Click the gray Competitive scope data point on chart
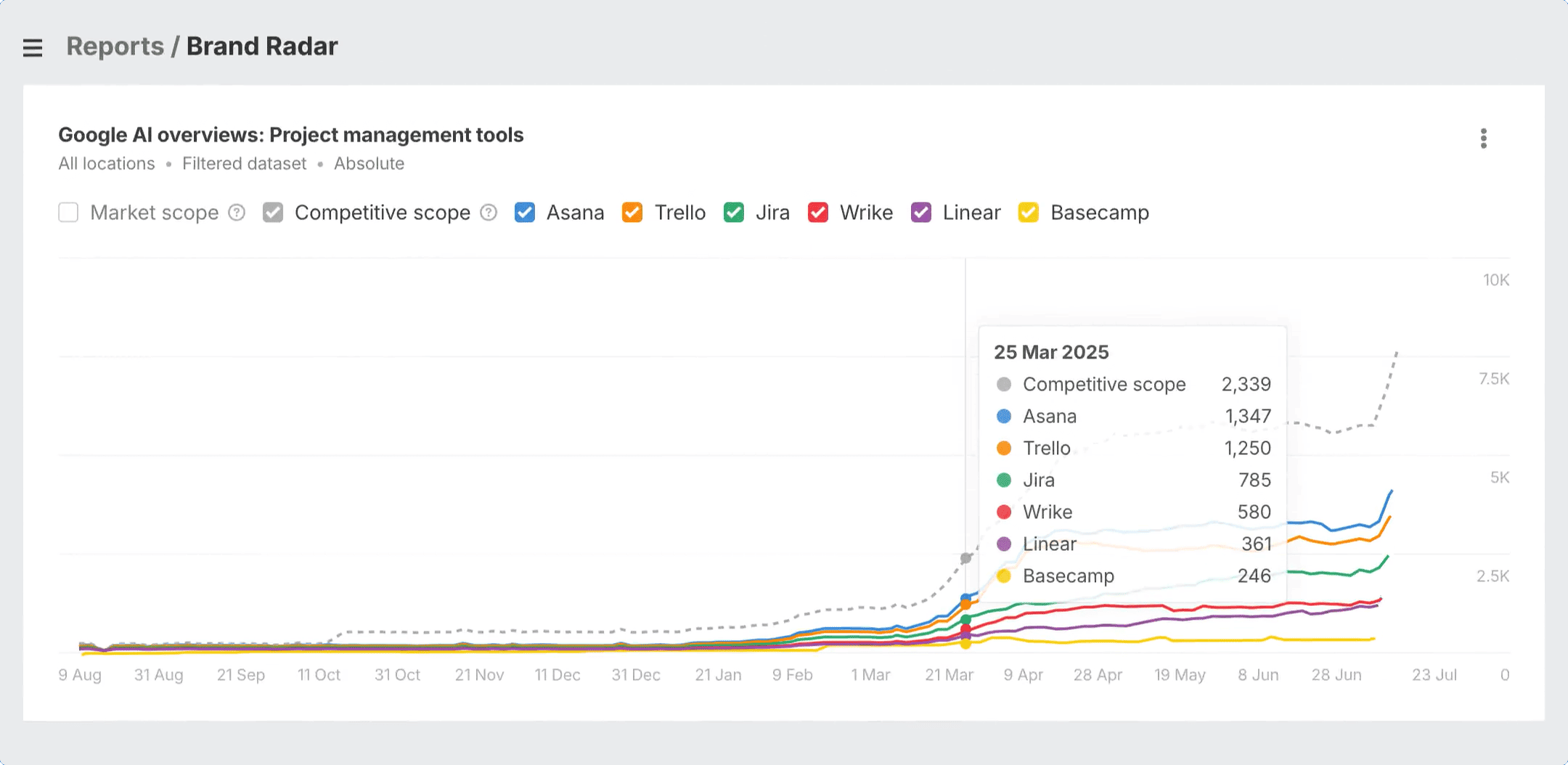Screen dimensions: 1568x765 (x=965, y=558)
